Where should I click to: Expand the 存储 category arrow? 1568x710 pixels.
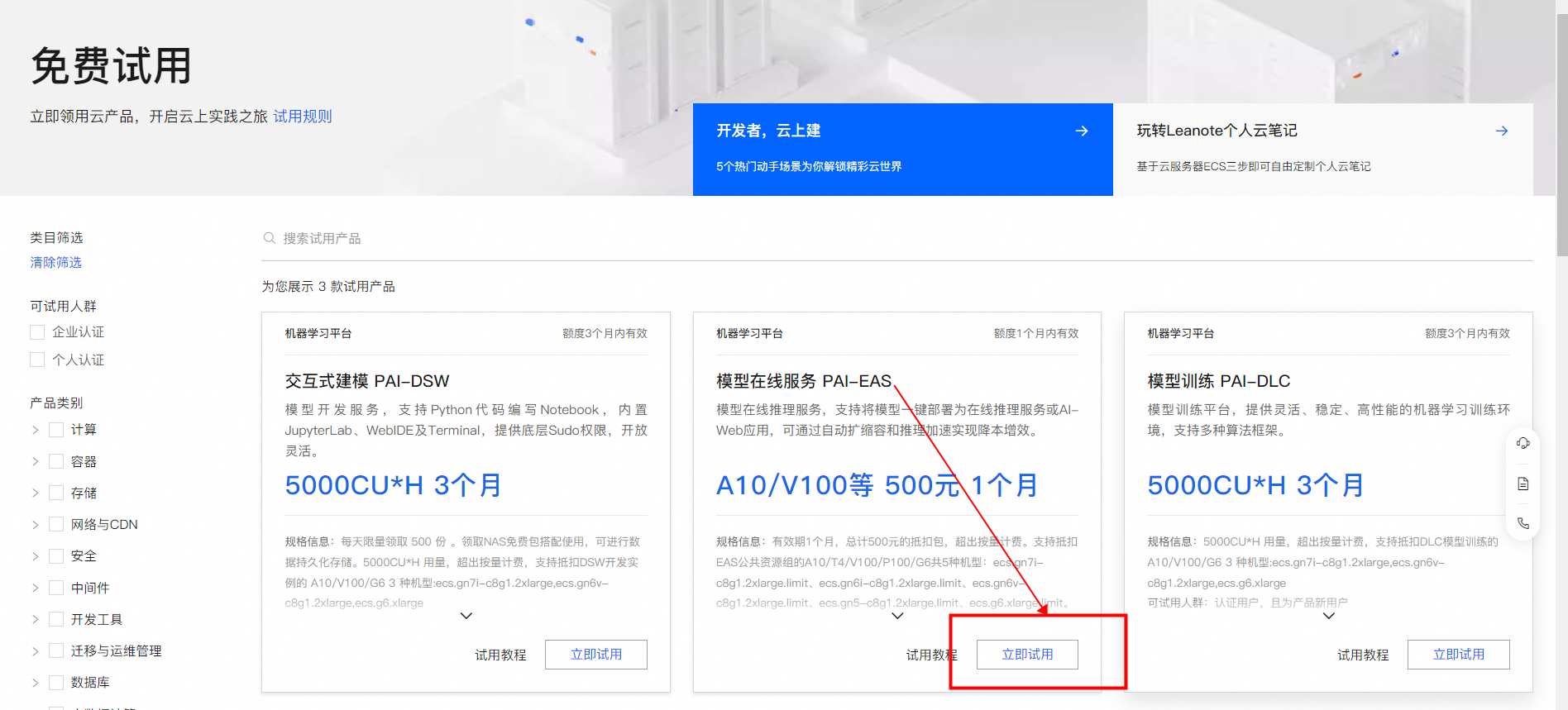coord(35,493)
